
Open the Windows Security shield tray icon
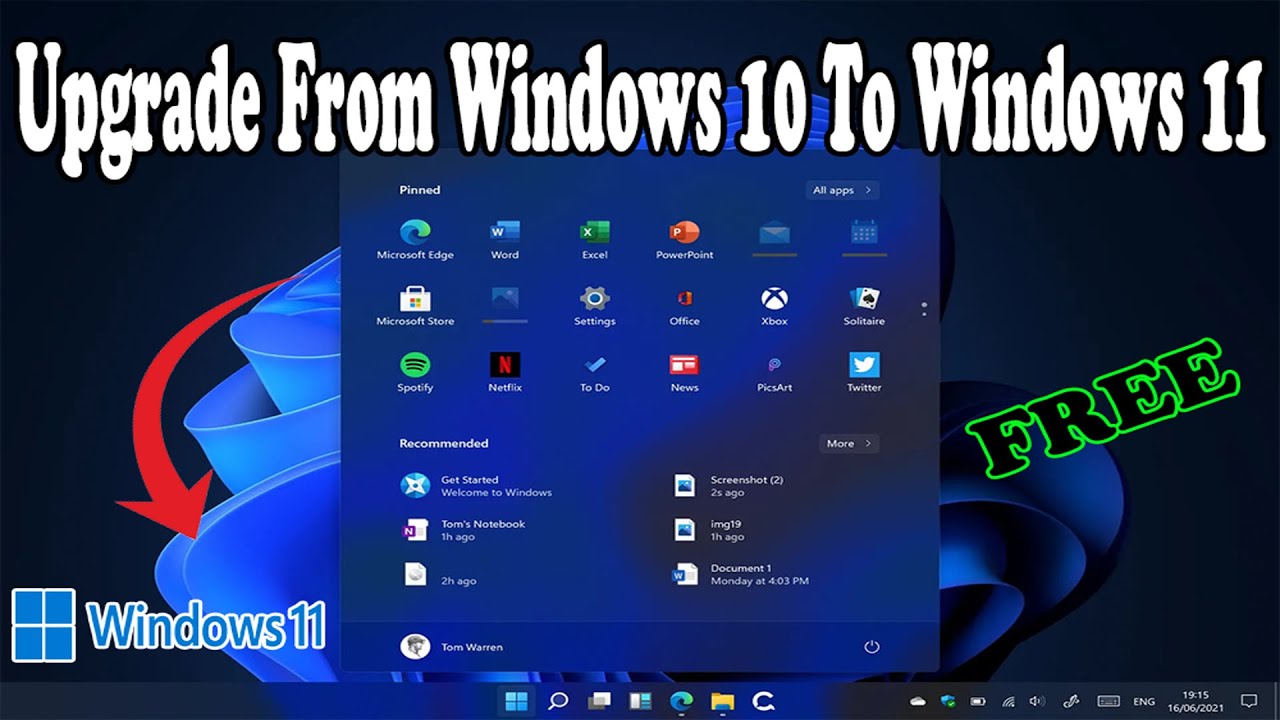point(949,701)
